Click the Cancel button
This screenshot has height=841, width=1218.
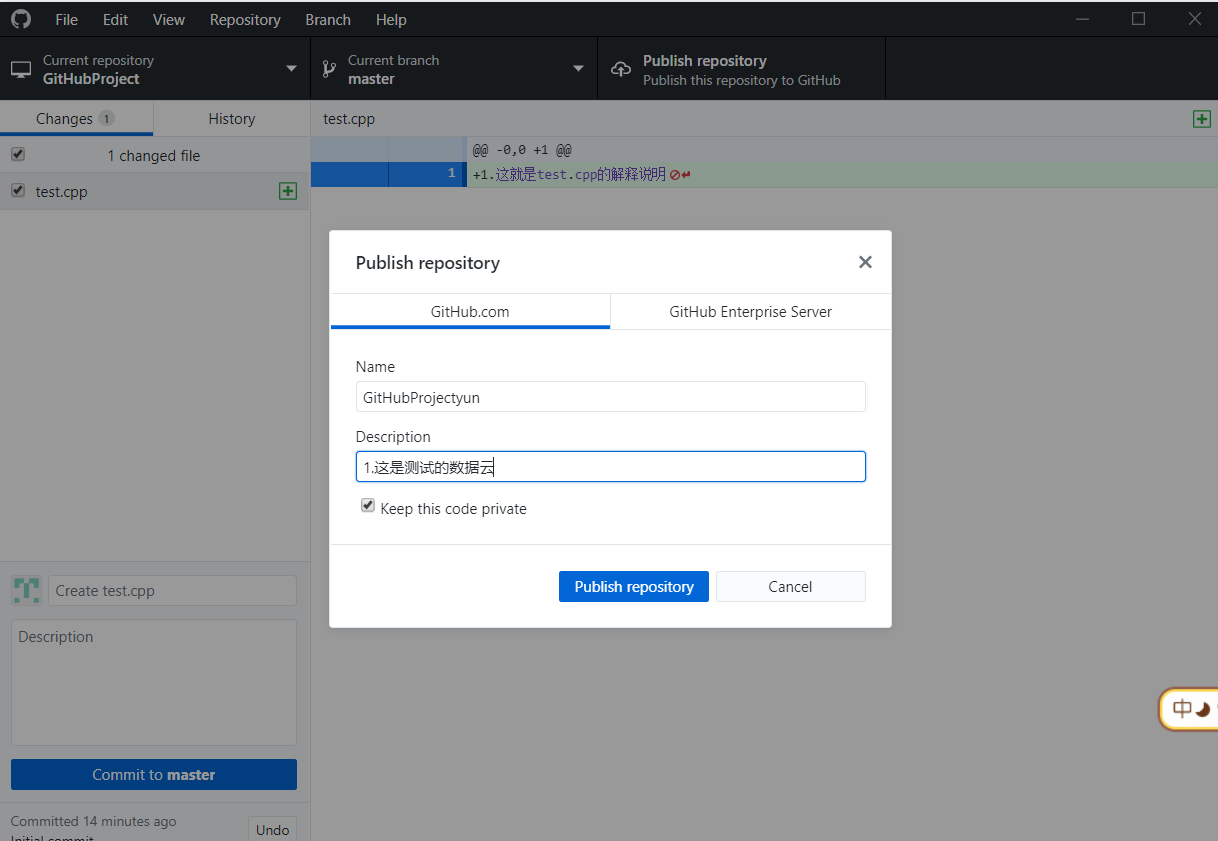[x=790, y=586]
